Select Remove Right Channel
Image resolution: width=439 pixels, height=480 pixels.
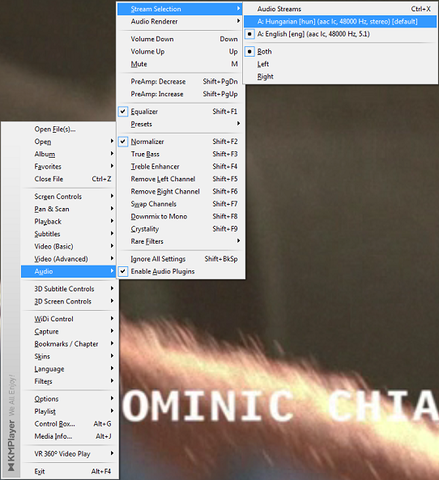click(180, 191)
